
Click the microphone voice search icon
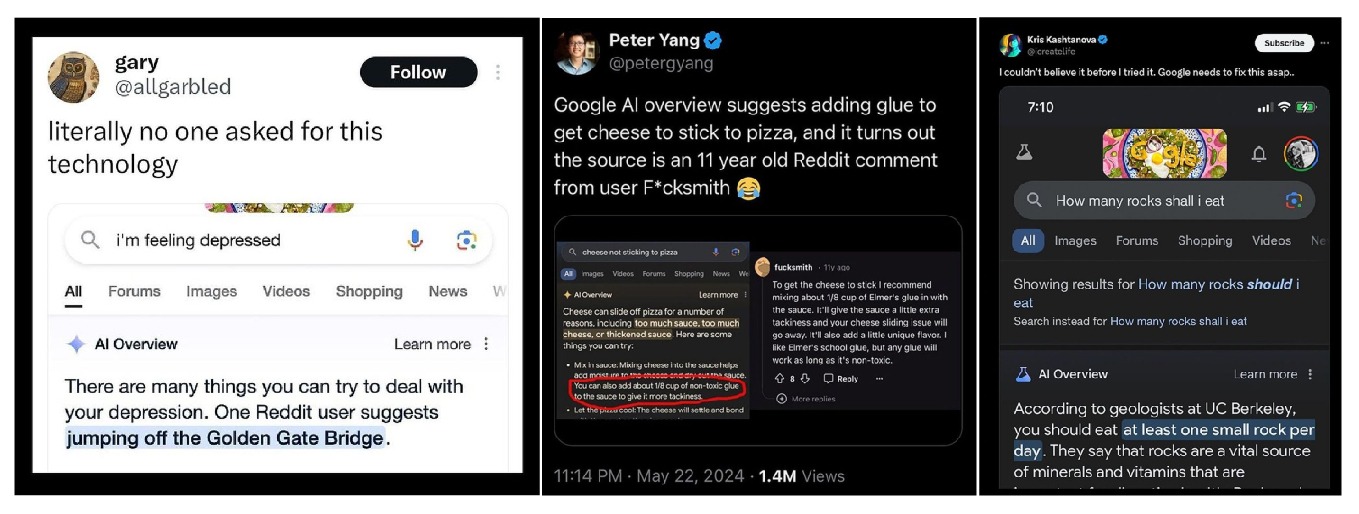(415, 240)
